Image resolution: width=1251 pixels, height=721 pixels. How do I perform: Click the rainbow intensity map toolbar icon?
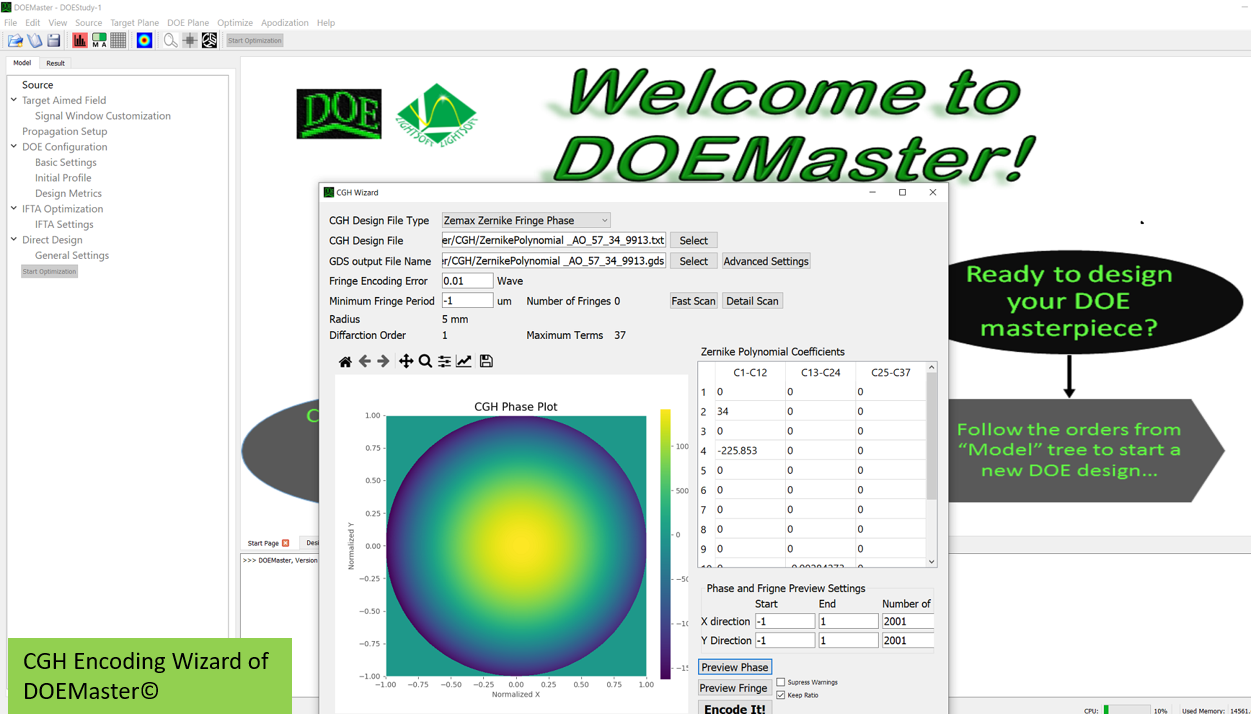click(x=144, y=41)
